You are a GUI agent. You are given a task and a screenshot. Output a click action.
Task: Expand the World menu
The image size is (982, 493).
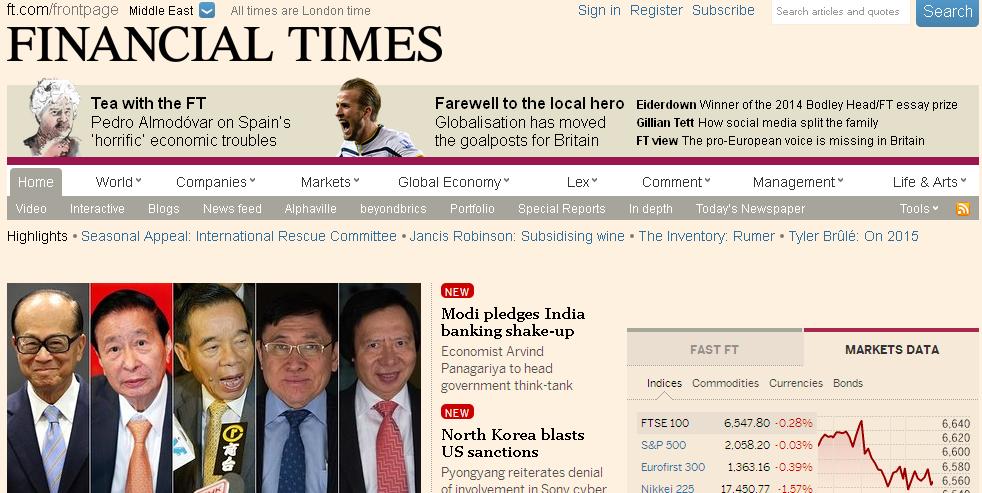118,182
